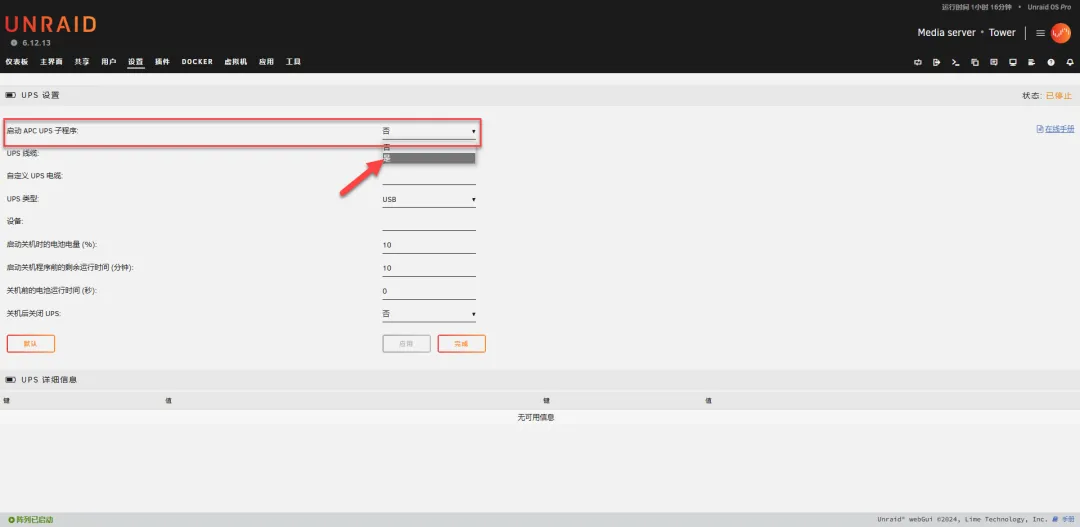1080x527 pixels.
Task: Open the terminal icon in toolbar
Action: [x=955, y=62]
